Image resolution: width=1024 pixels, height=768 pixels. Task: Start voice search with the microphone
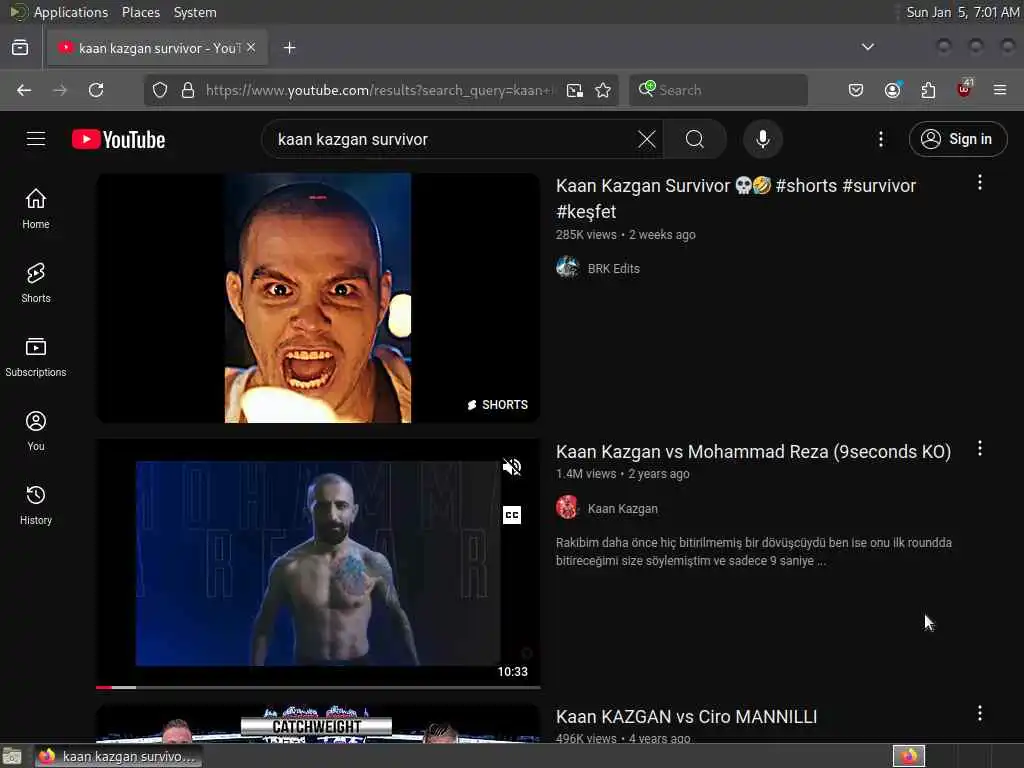click(762, 139)
